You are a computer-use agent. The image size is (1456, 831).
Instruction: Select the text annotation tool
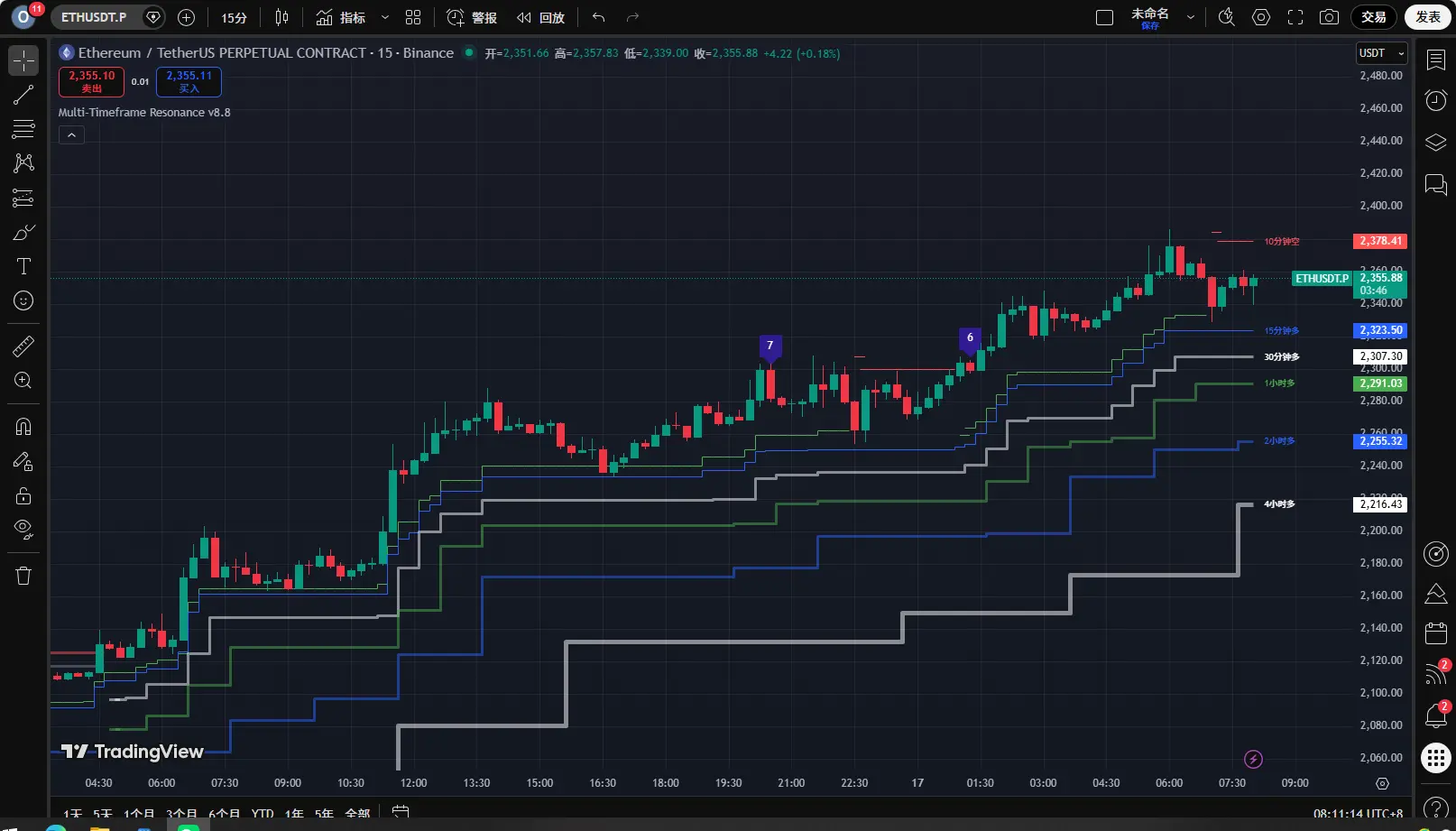(x=23, y=266)
